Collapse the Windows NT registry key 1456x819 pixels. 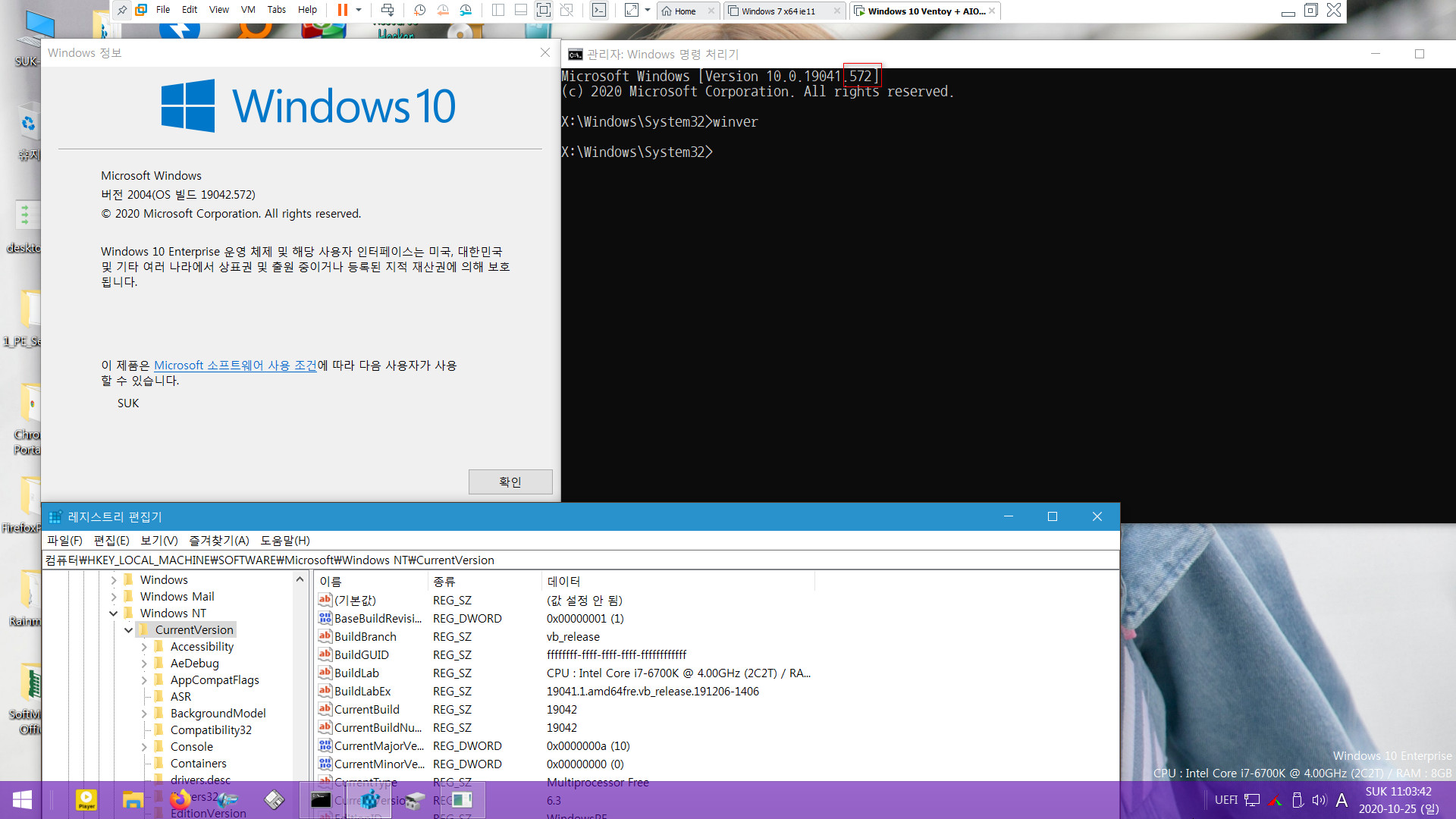pos(114,613)
